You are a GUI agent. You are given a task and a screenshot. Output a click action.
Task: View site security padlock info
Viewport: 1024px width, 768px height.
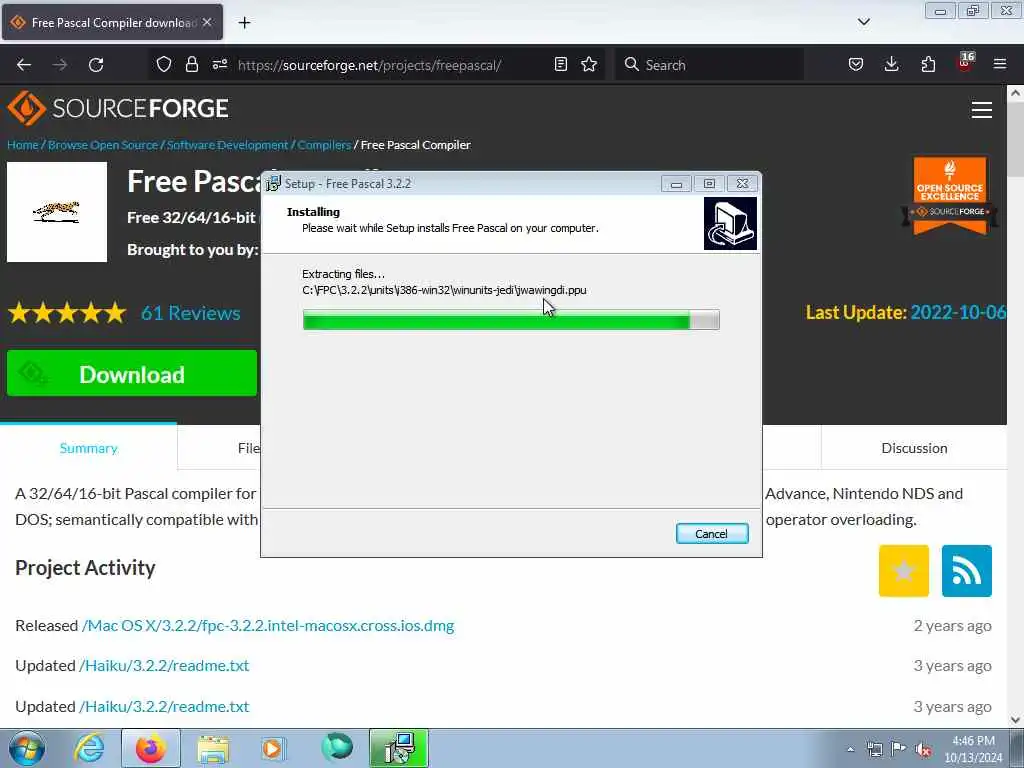[x=191, y=64]
